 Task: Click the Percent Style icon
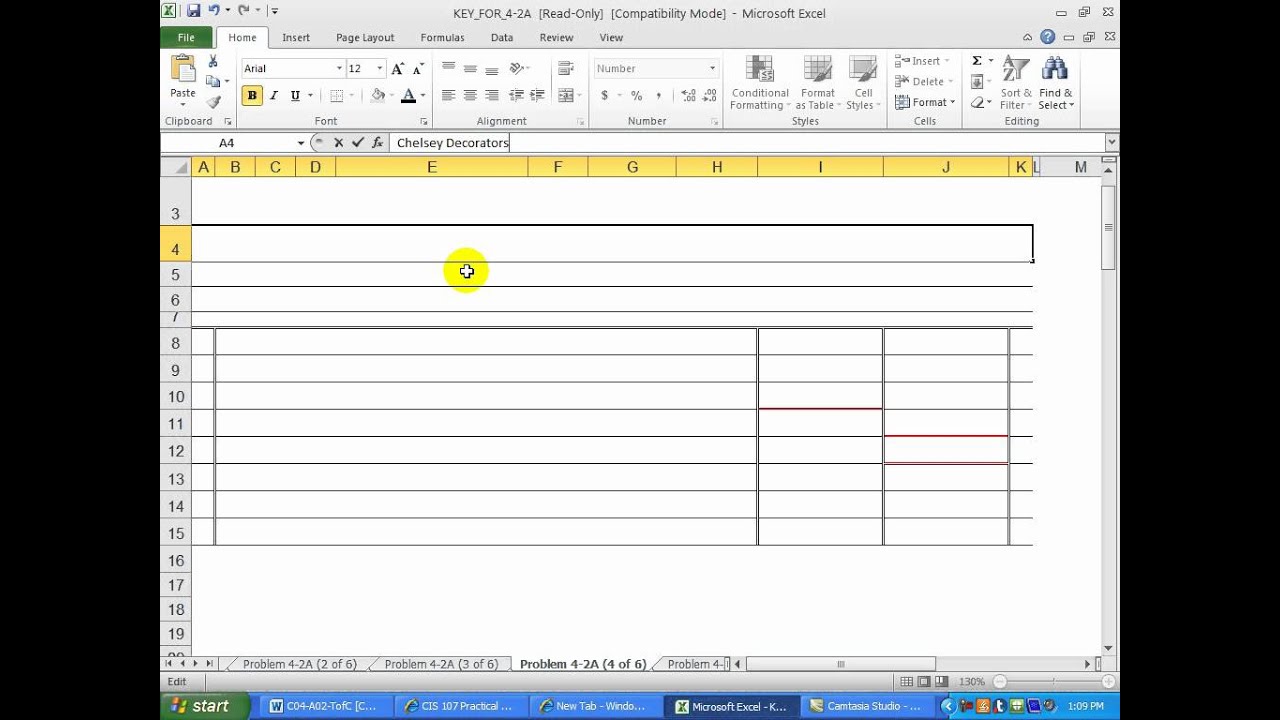pos(636,96)
